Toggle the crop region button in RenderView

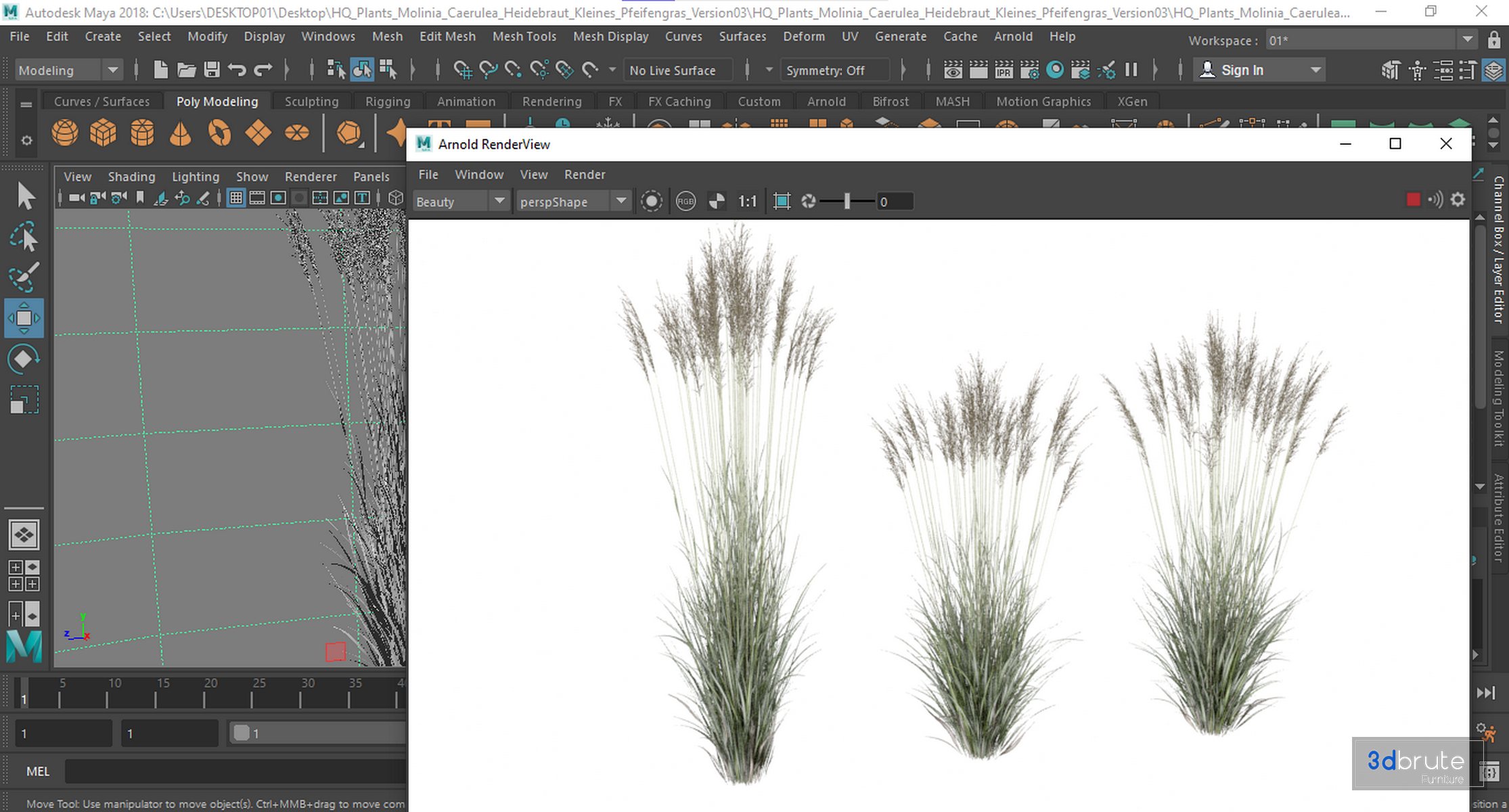782,202
